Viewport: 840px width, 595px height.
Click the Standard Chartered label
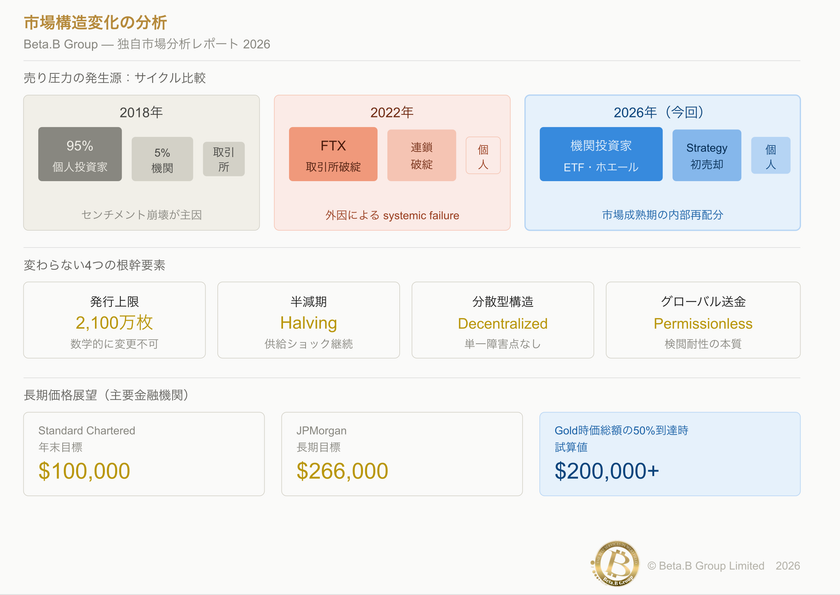[87, 431]
